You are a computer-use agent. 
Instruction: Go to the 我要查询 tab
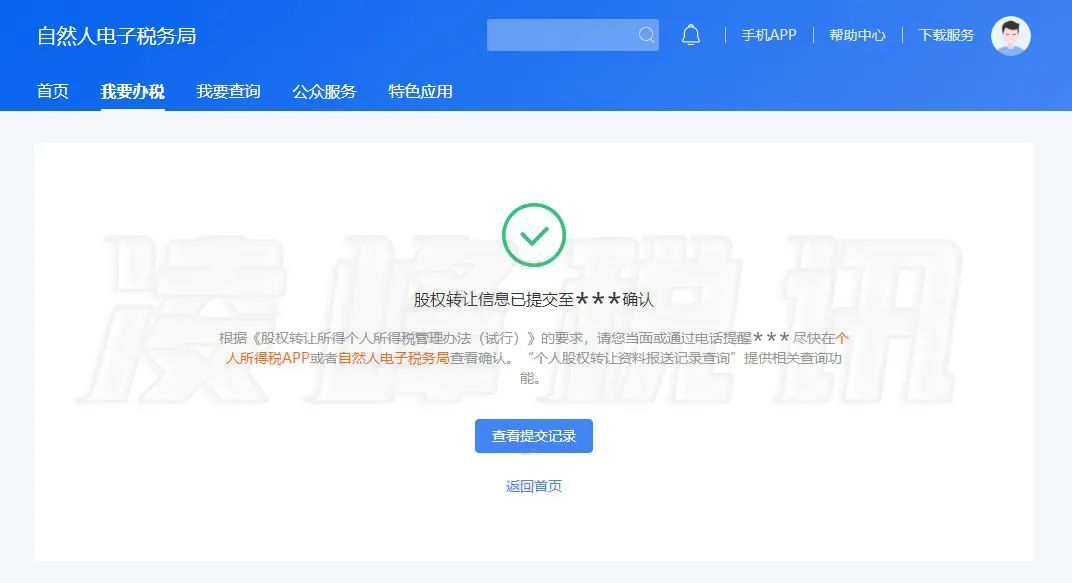coord(228,92)
